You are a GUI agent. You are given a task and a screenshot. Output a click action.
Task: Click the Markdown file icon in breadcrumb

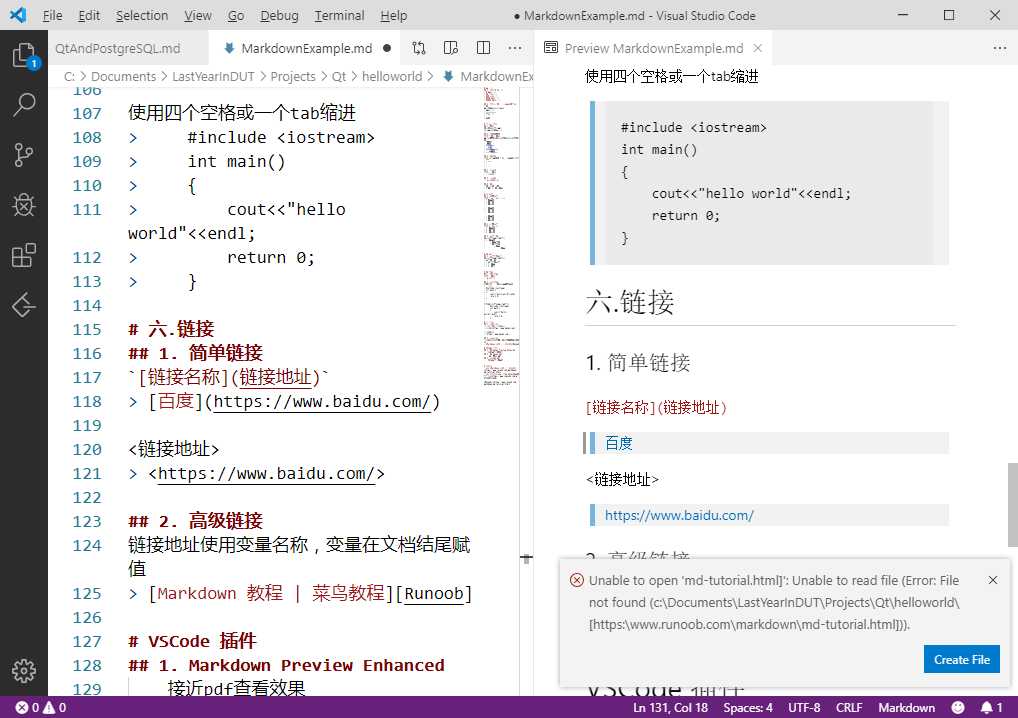pyautogui.click(x=448, y=77)
